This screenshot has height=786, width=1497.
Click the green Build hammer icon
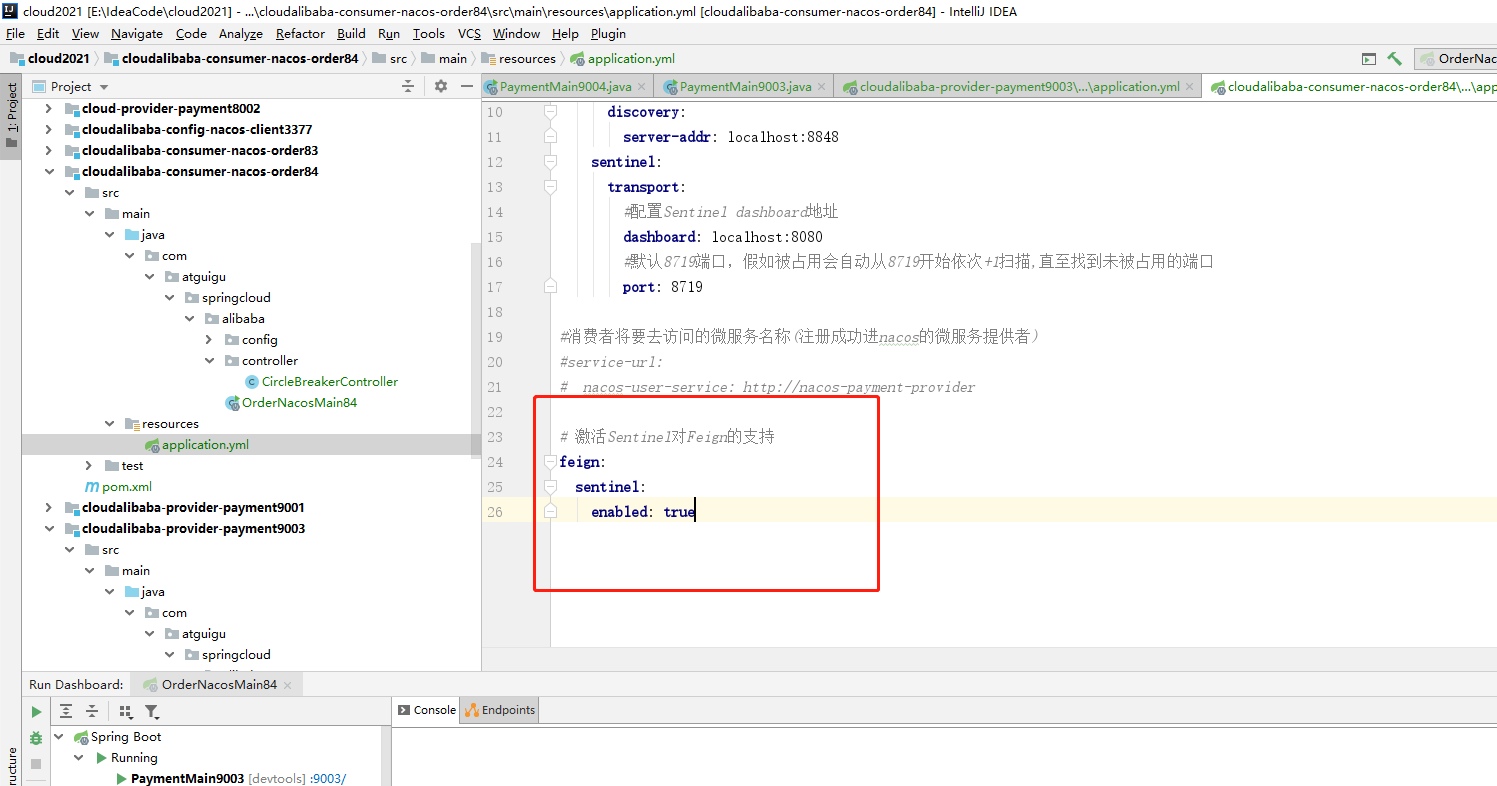tap(1395, 58)
